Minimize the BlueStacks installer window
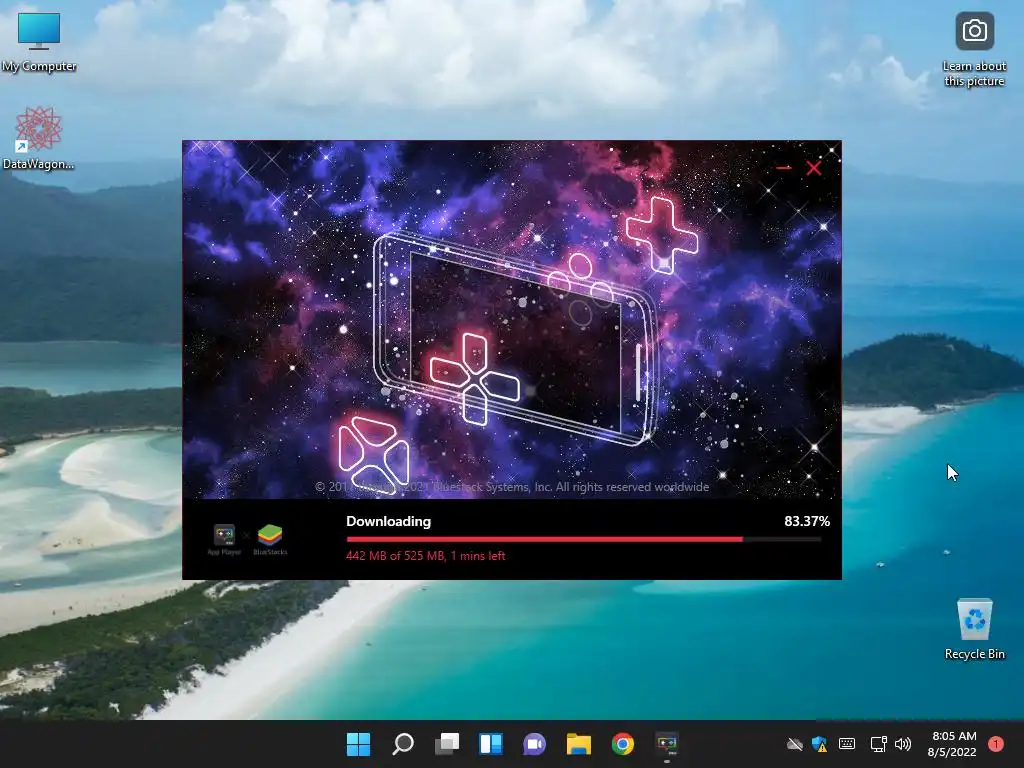1024x768 pixels. (x=784, y=168)
